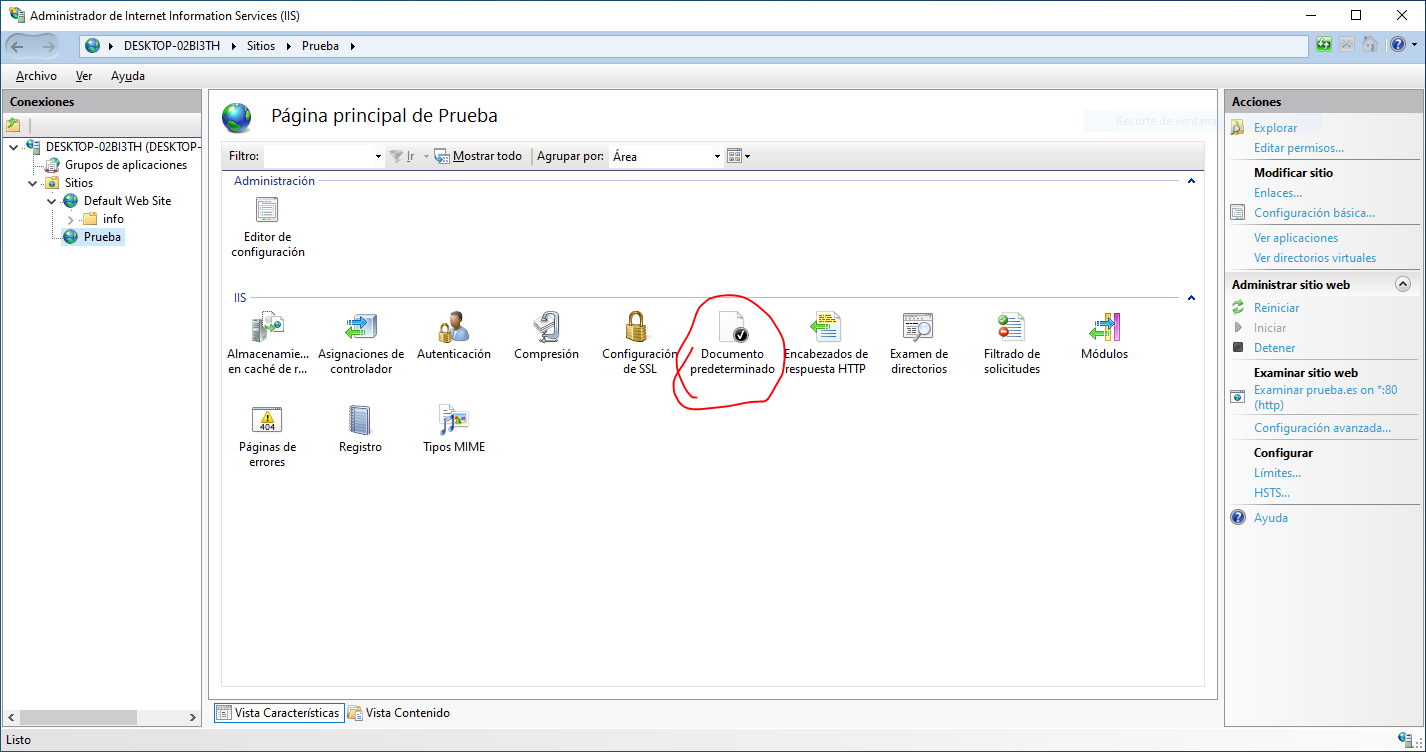Open the Agrupar por Área dropdown
The height and width of the screenshot is (752, 1426).
(717, 157)
